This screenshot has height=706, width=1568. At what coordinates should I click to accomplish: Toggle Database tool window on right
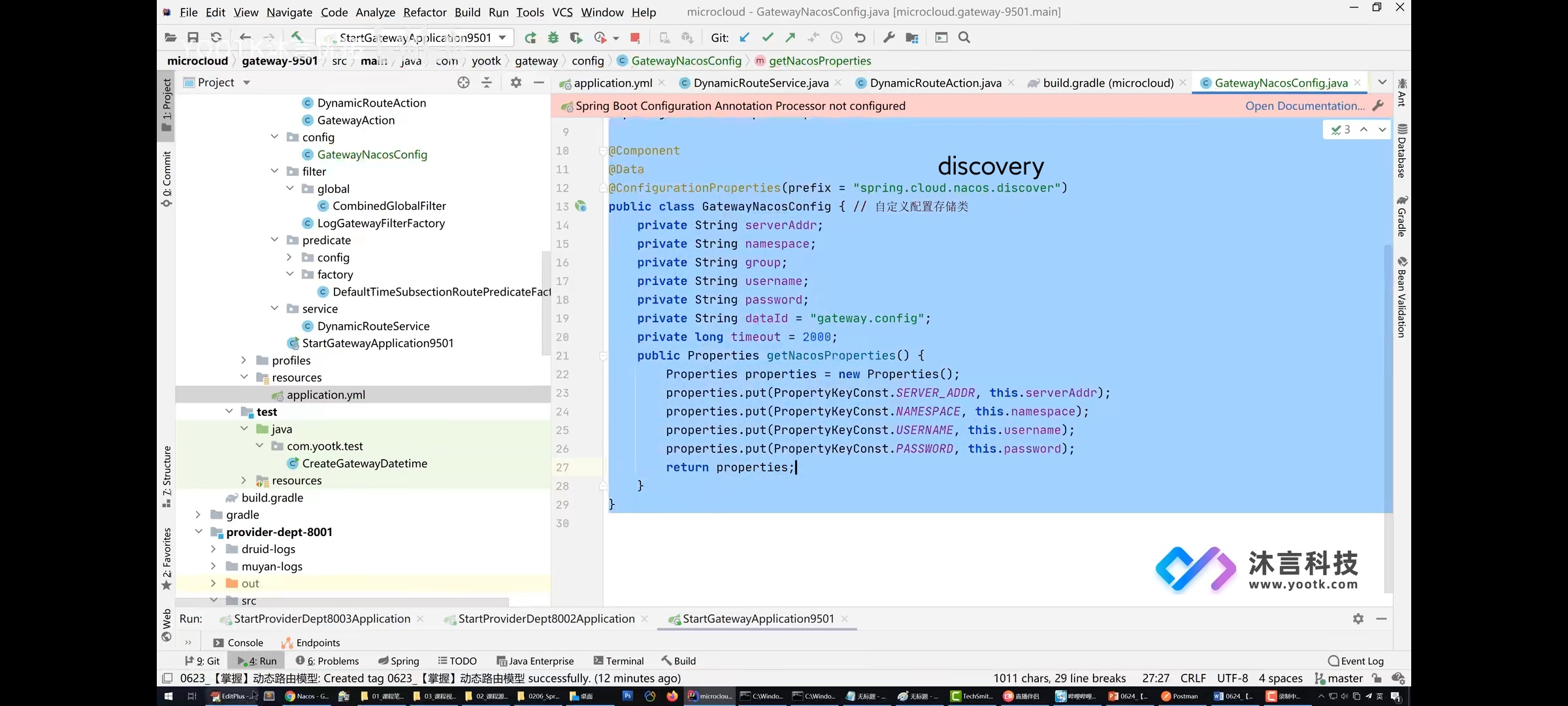1402,150
